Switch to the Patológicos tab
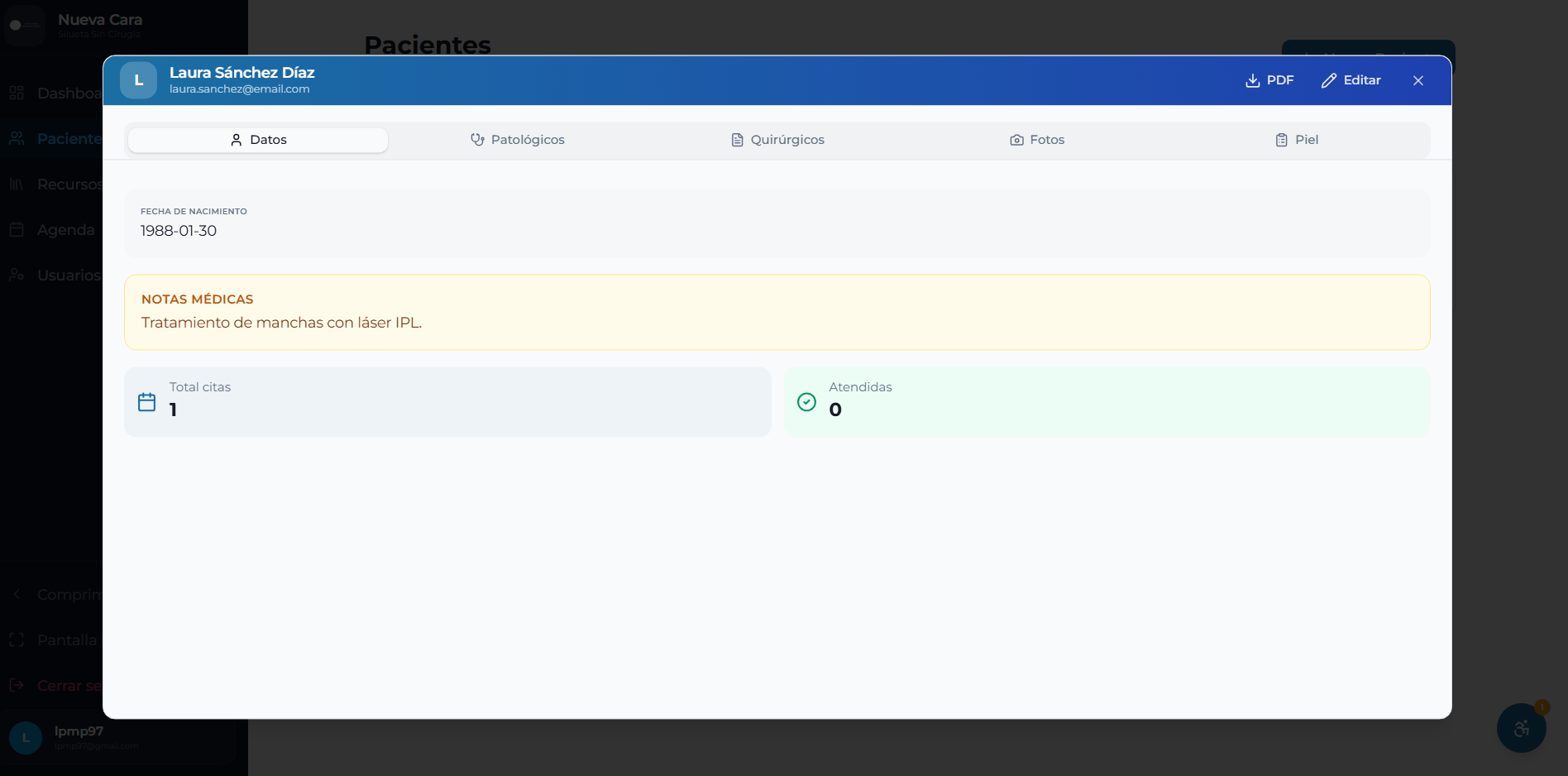 tap(518, 140)
